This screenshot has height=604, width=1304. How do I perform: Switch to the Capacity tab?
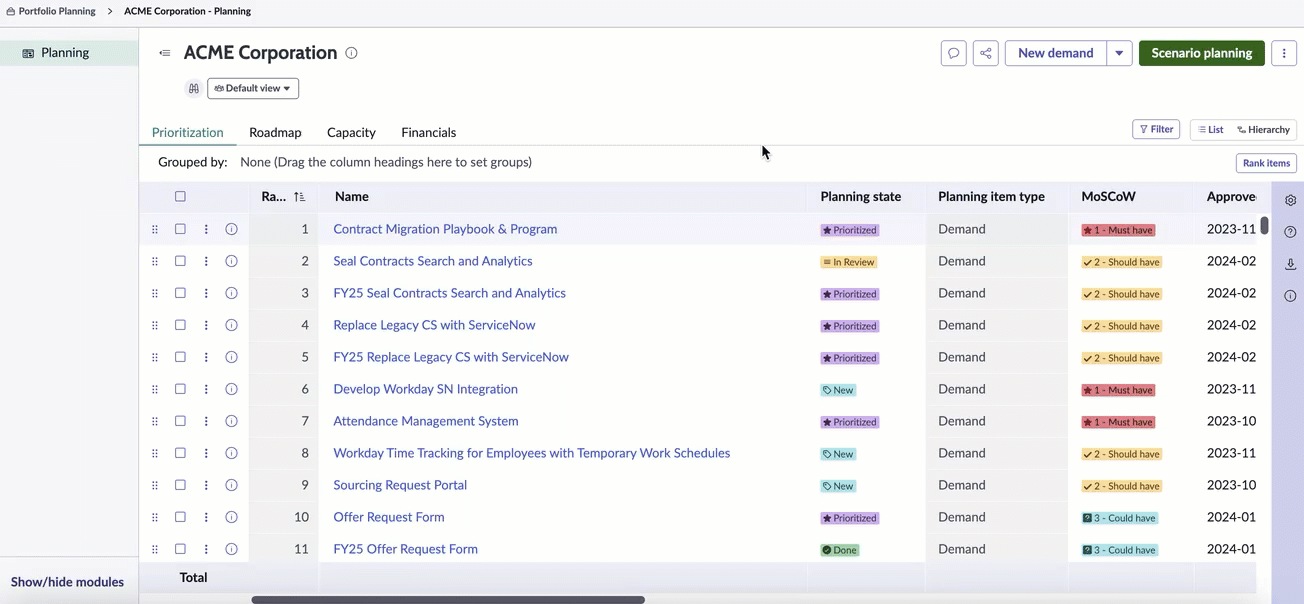coord(351,132)
